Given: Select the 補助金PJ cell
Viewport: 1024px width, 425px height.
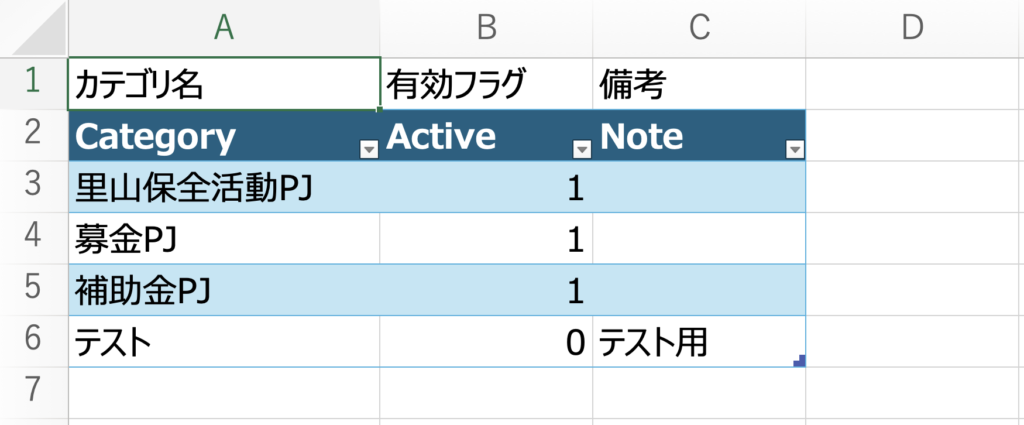Looking at the screenshot, I should pos(224,290).
